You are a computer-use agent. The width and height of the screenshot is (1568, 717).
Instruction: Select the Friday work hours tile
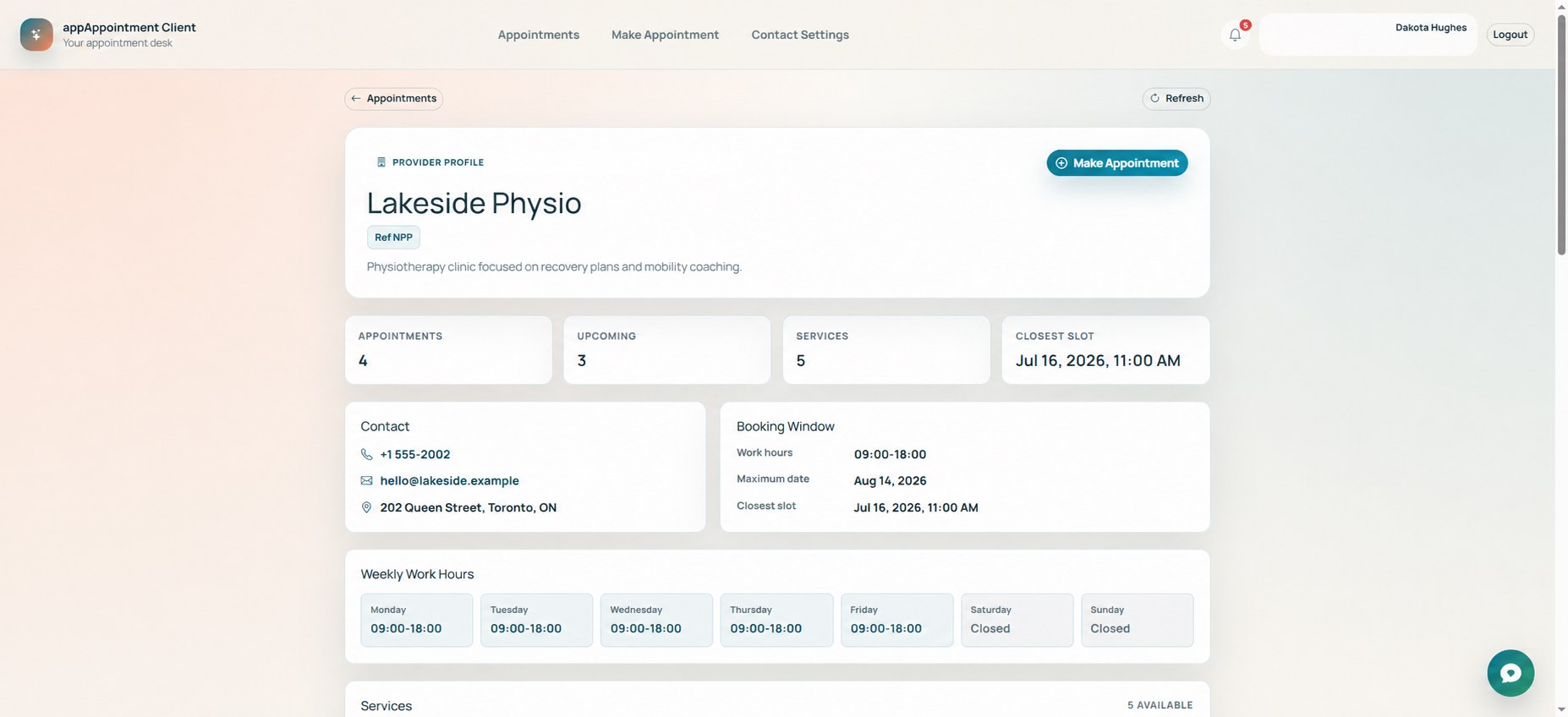tap(897, 620)
